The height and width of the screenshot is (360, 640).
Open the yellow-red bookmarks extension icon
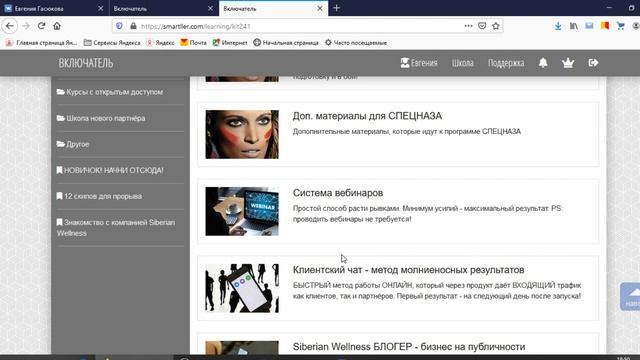tap(605, 26)
